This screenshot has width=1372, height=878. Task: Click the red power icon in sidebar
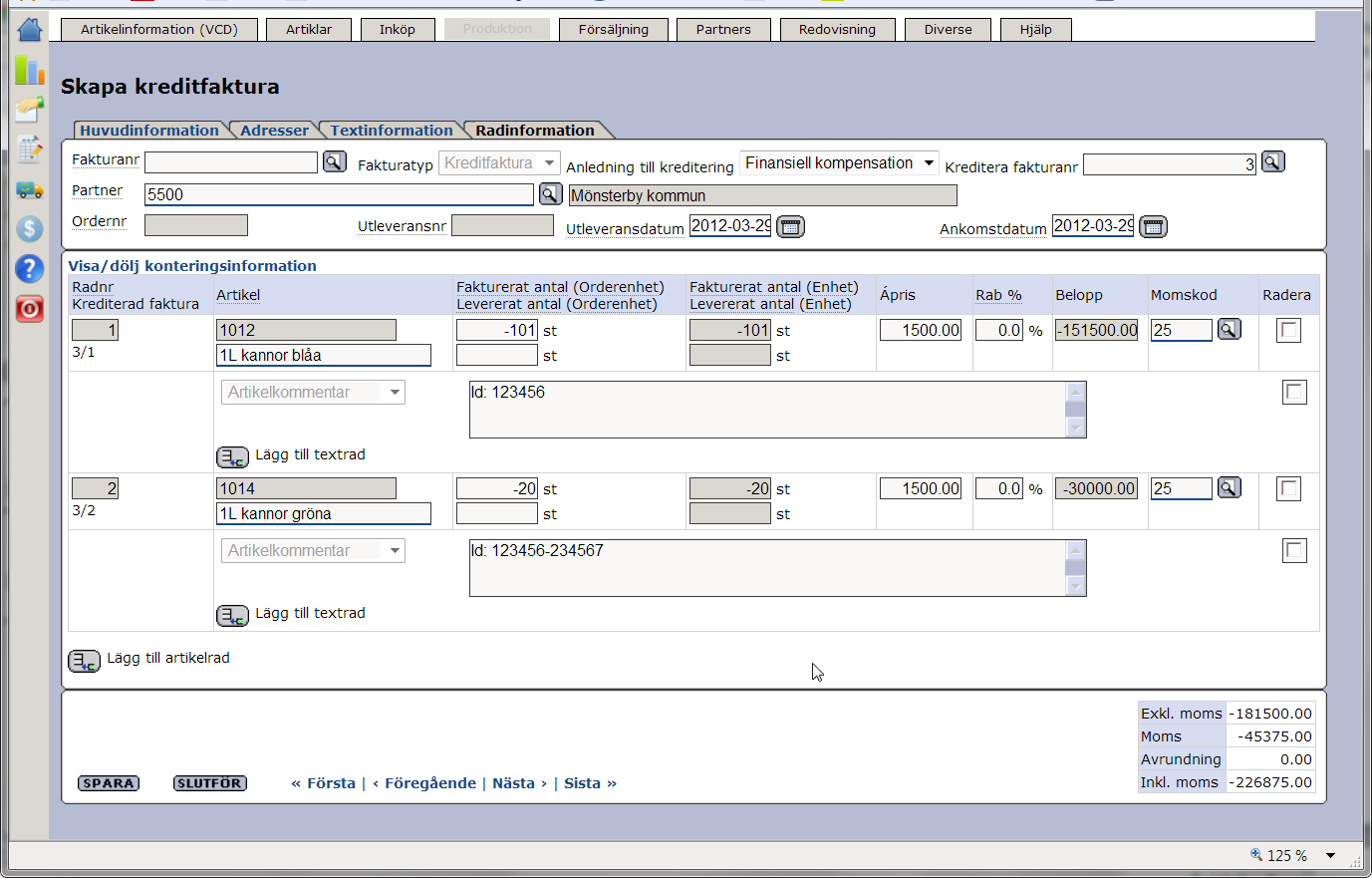pyautogui.click(x=30, y=309)
